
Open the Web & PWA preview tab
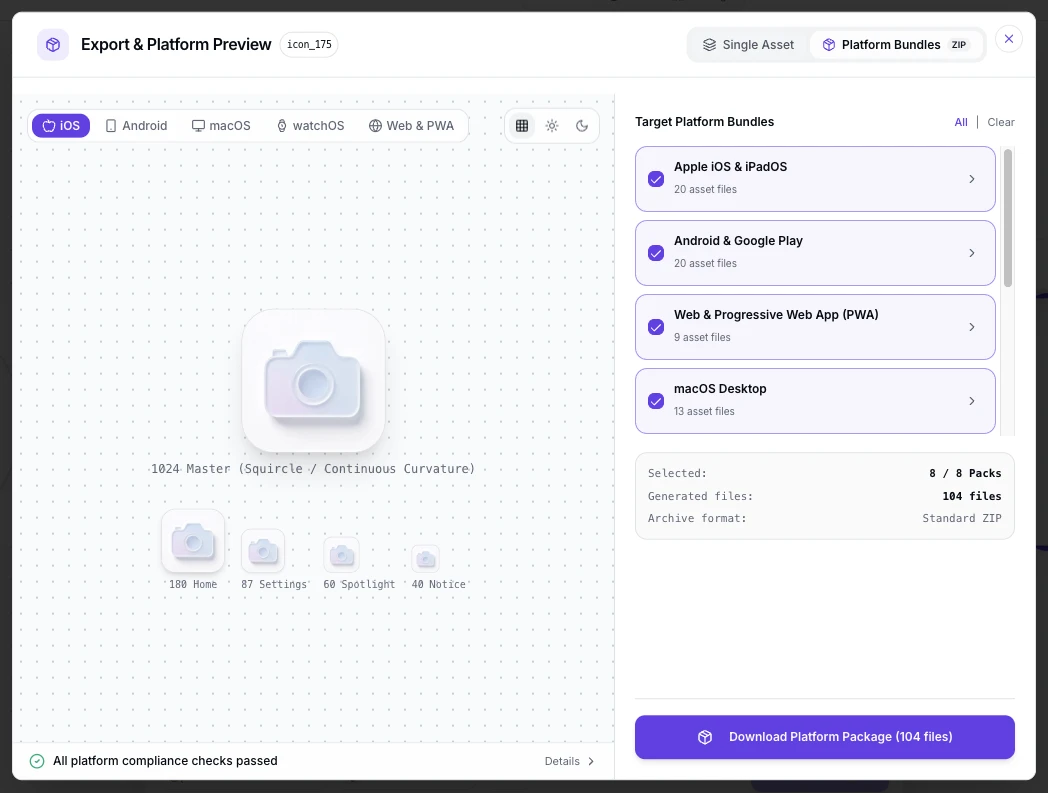click(411, 126)
